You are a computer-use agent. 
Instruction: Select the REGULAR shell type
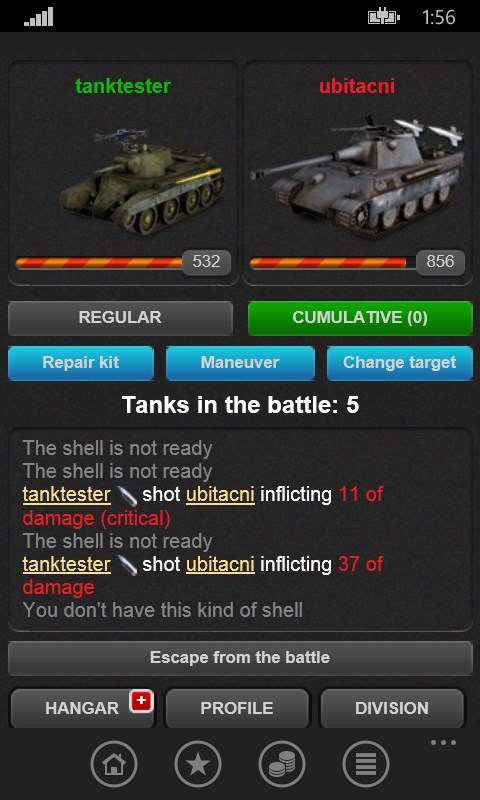(120, 318)
